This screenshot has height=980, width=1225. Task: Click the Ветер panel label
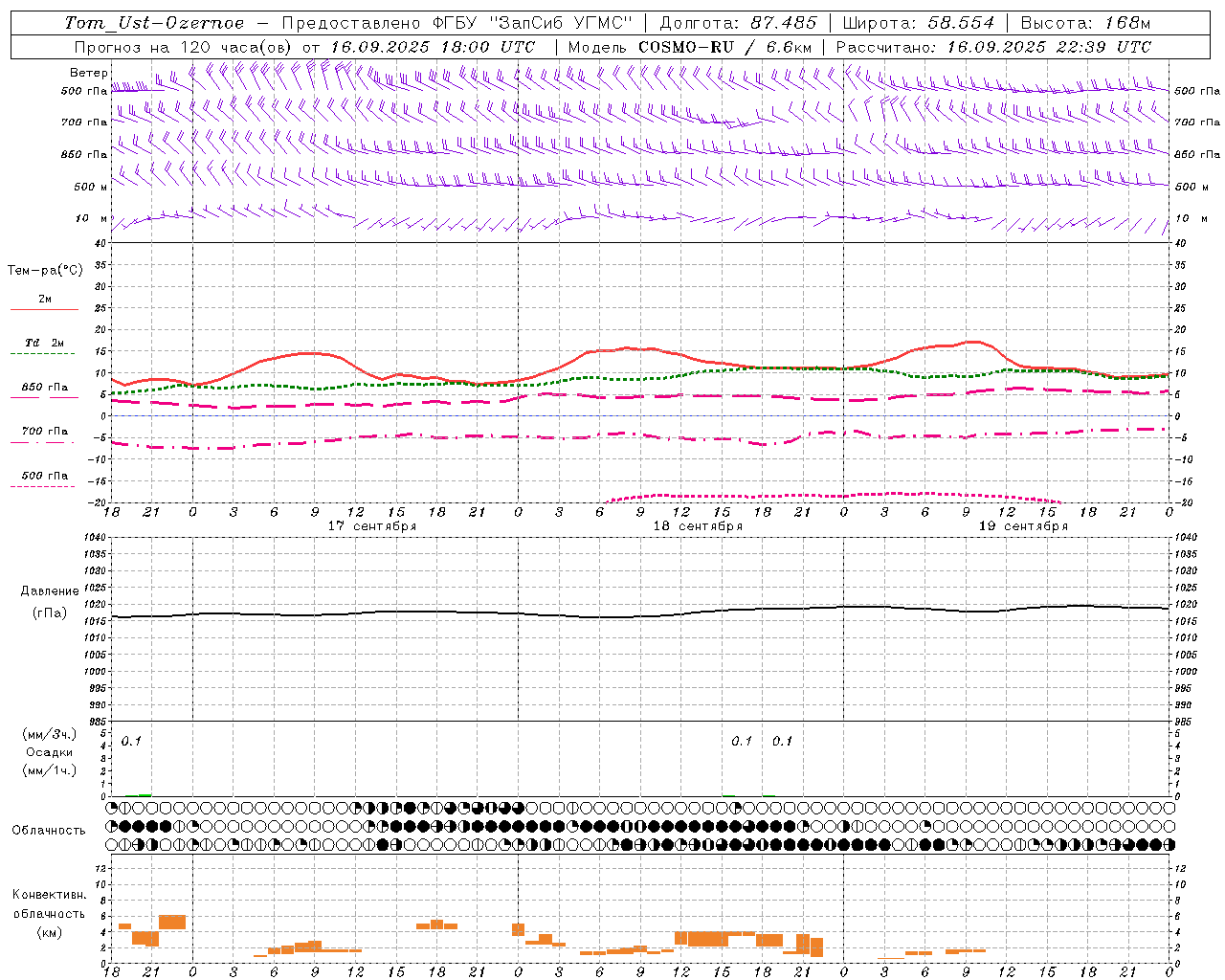tap(89, 73)
